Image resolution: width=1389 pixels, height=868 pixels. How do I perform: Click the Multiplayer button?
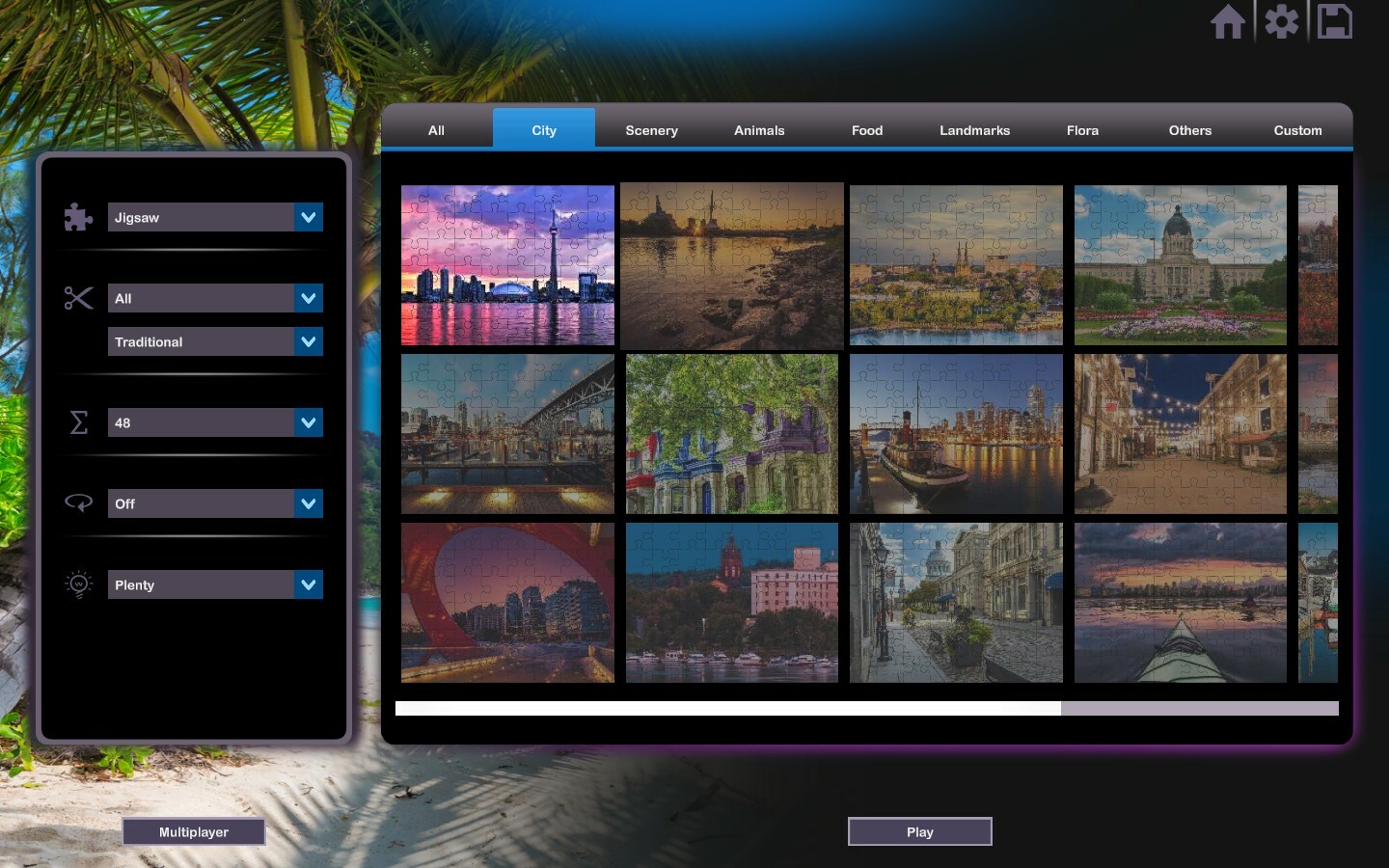click(x=193, y=831)
